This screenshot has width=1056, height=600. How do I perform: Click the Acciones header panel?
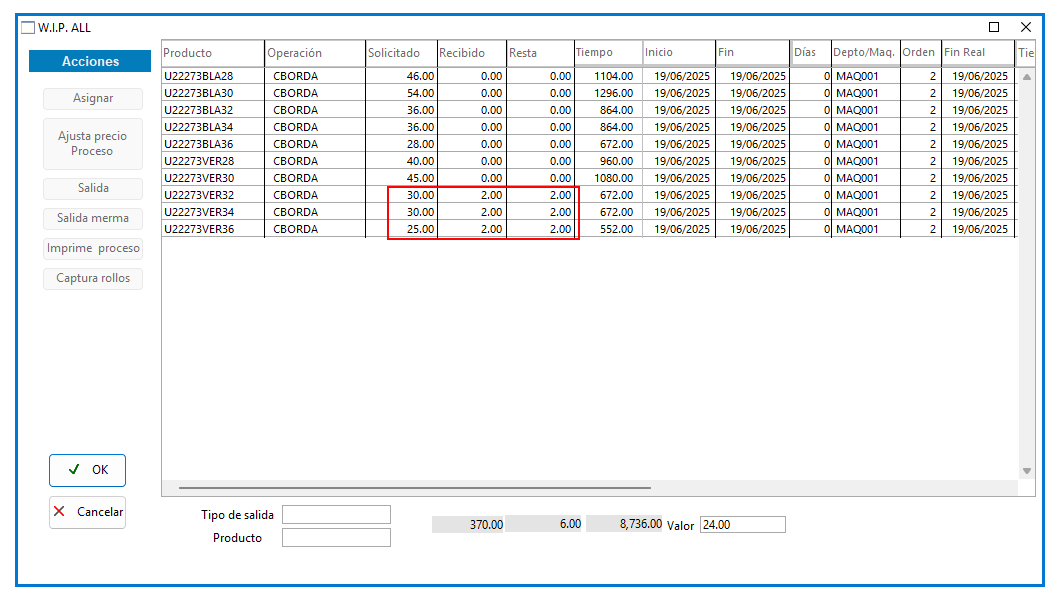90,61
